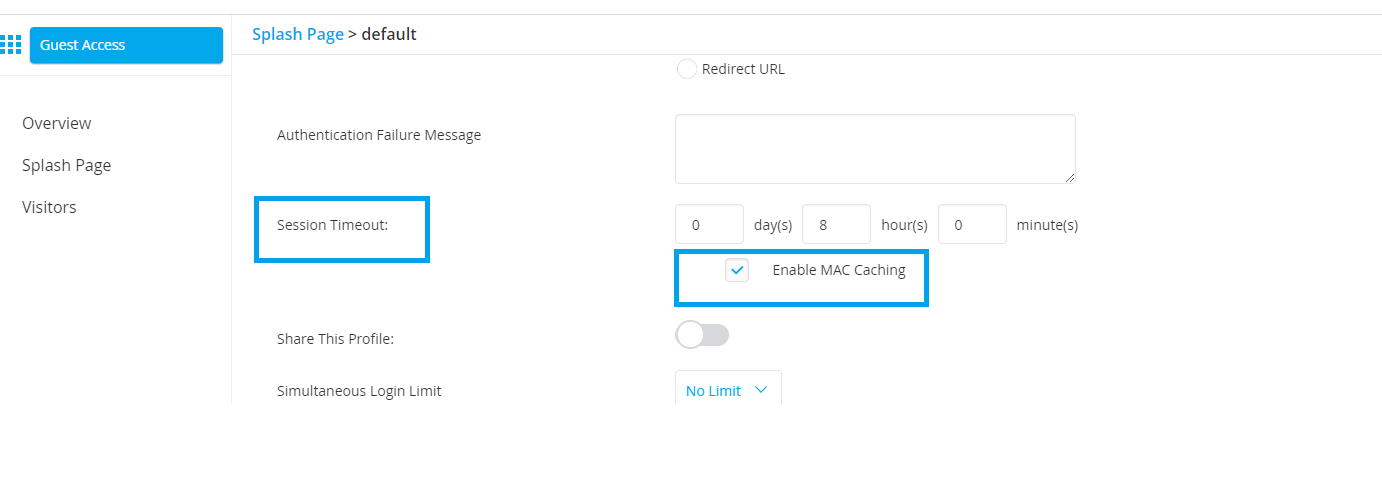
Task: Open the app grid launcher icon
Action: pos(11,45)
